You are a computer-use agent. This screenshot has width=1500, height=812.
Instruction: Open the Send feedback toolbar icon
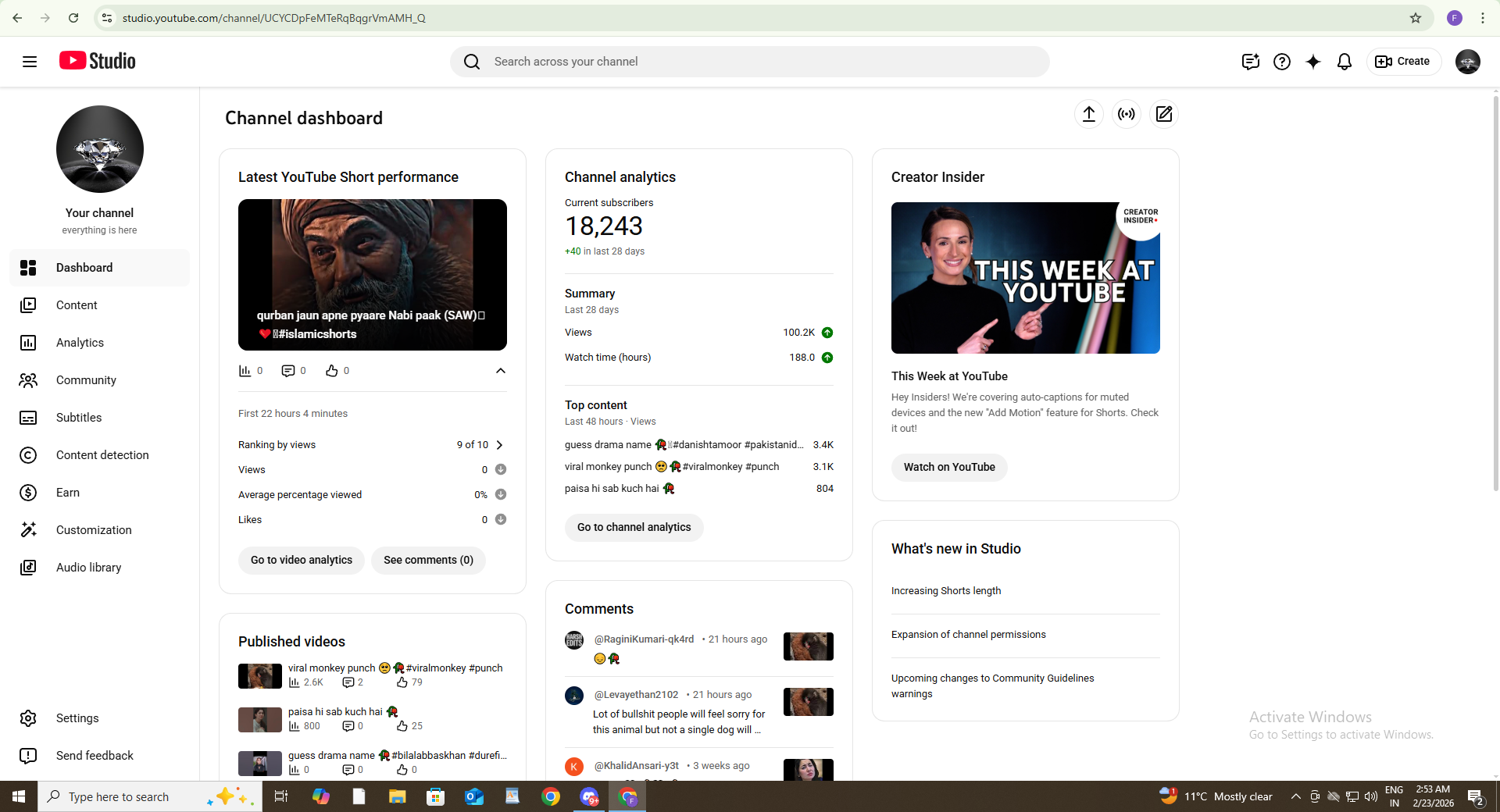(1250, 62)
